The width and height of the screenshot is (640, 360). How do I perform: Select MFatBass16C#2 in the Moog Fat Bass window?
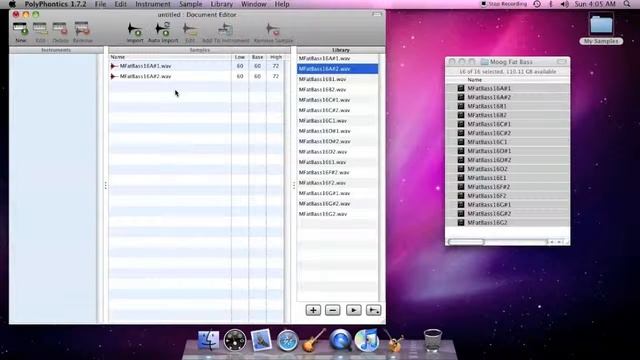click(x=507, y=133)
